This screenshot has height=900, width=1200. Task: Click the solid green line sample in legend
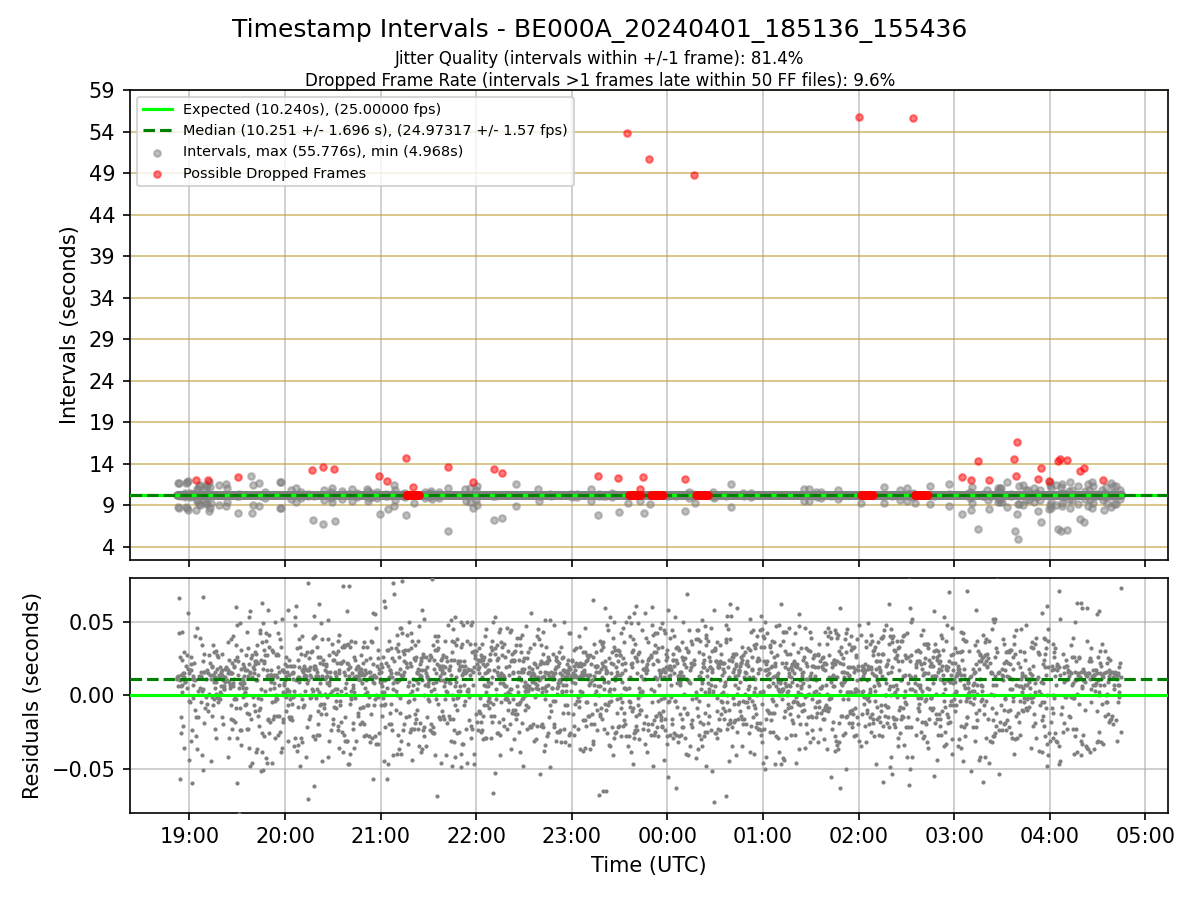tap(159, 109)
